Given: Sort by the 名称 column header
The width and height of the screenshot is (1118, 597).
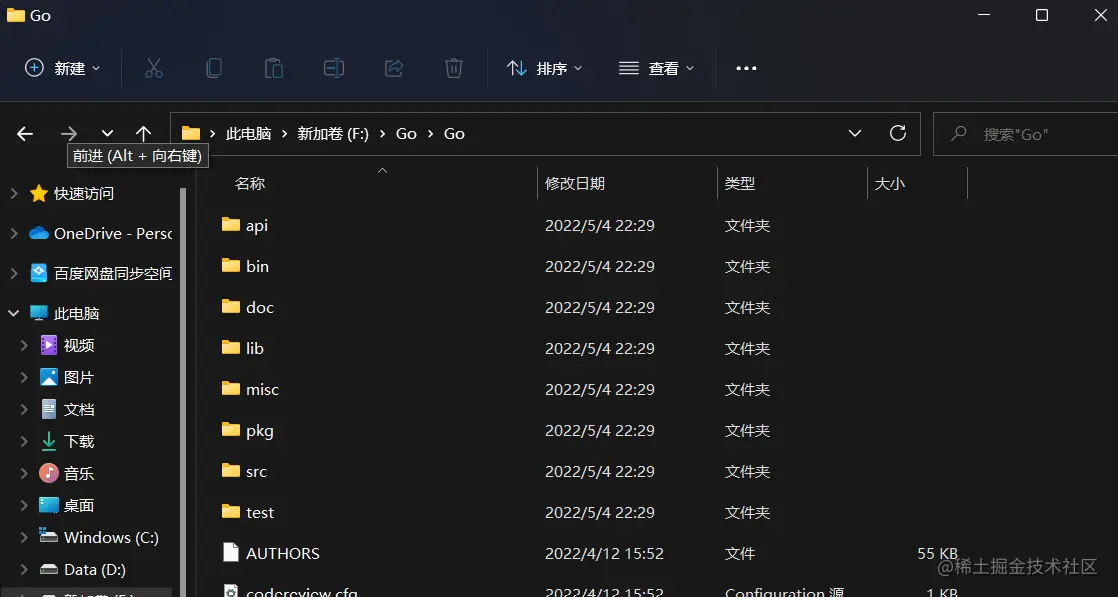Looking at the screenshot, I should (250, 183).
